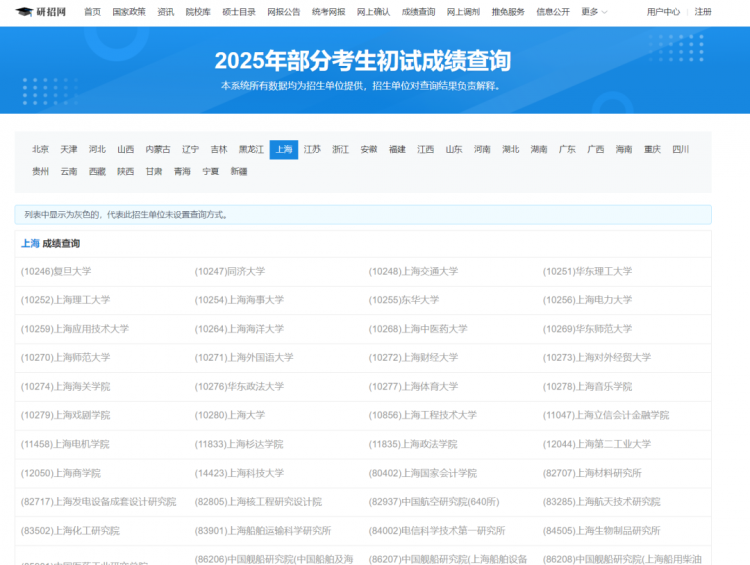Image resolution: width=750 pixels, height=565 pixels.
Task: Select the 北京 province tab
Action: [x=40, y=149]
